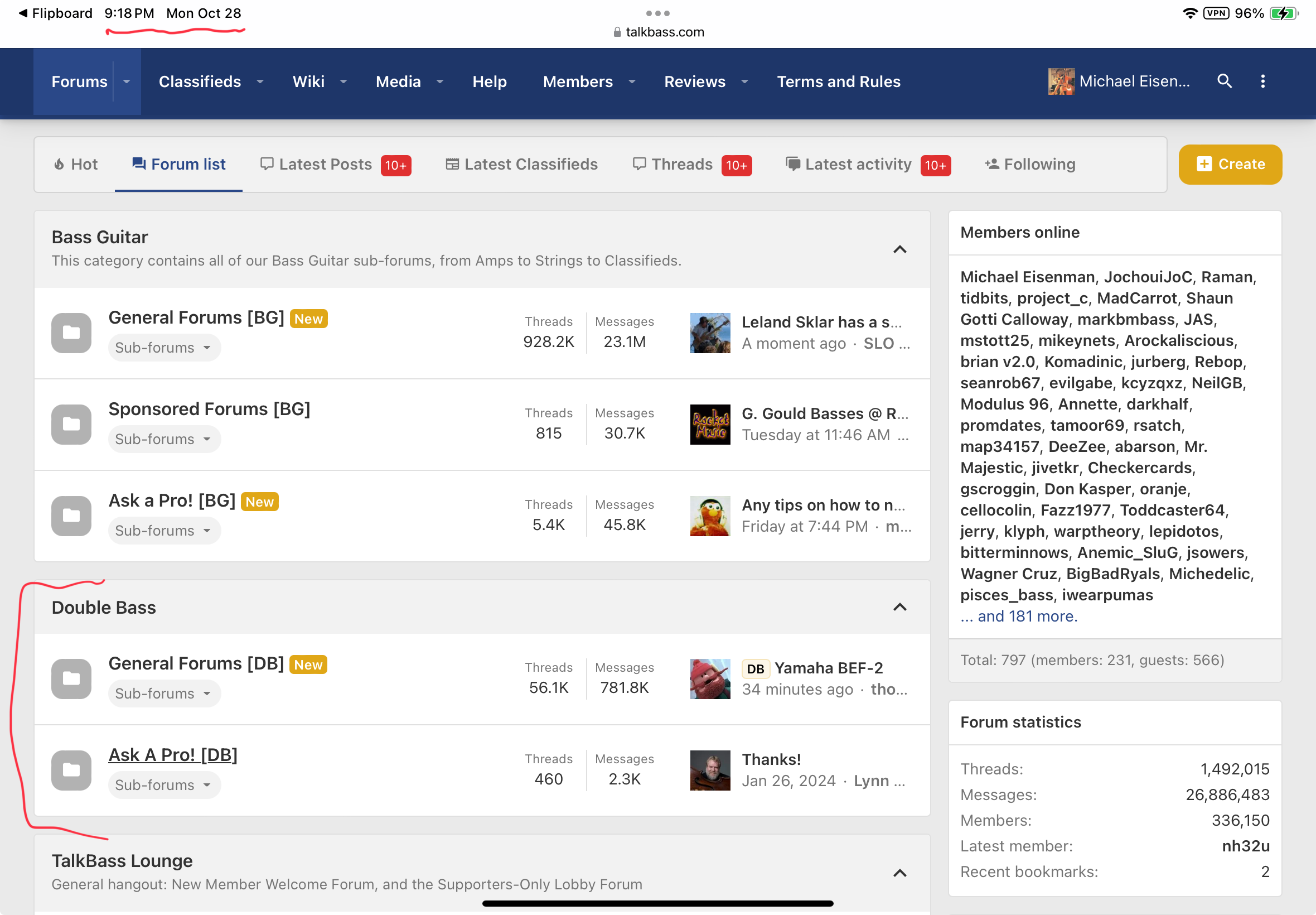Tap the Sponsored Forums [BG] folder icon
The image size is (1316, 915).
tap(71, 424)
